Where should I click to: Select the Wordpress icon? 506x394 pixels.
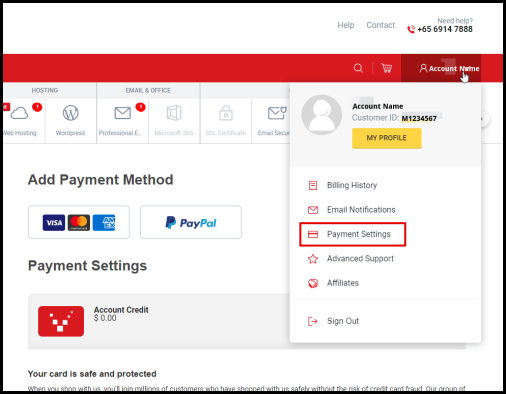pos(71,113)
